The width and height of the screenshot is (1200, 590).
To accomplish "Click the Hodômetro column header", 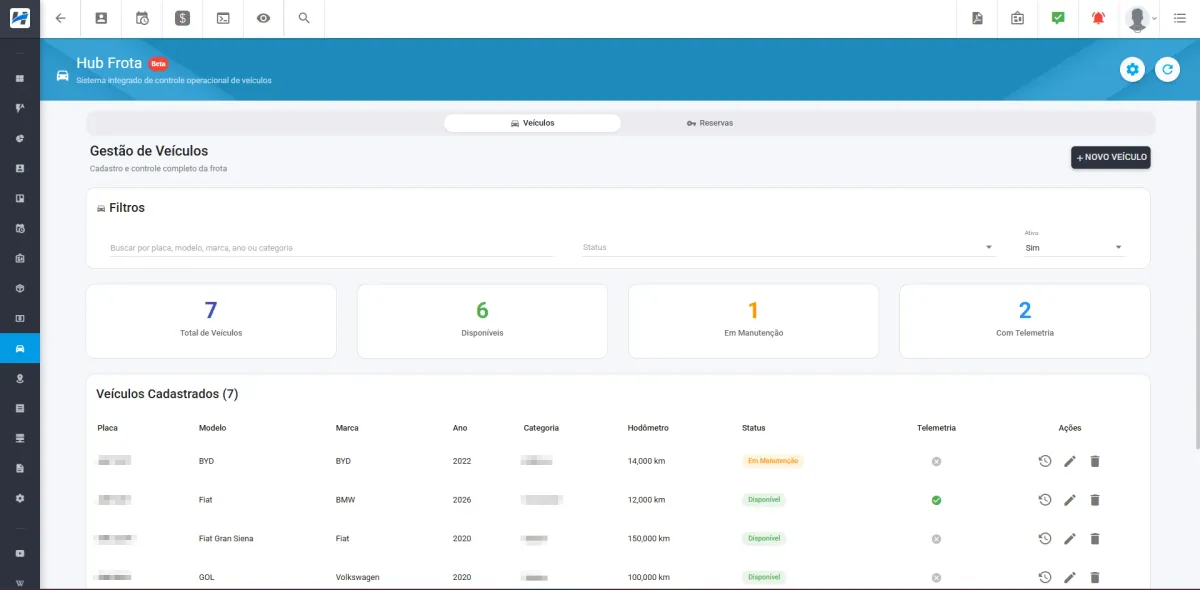I will point(648,428).
